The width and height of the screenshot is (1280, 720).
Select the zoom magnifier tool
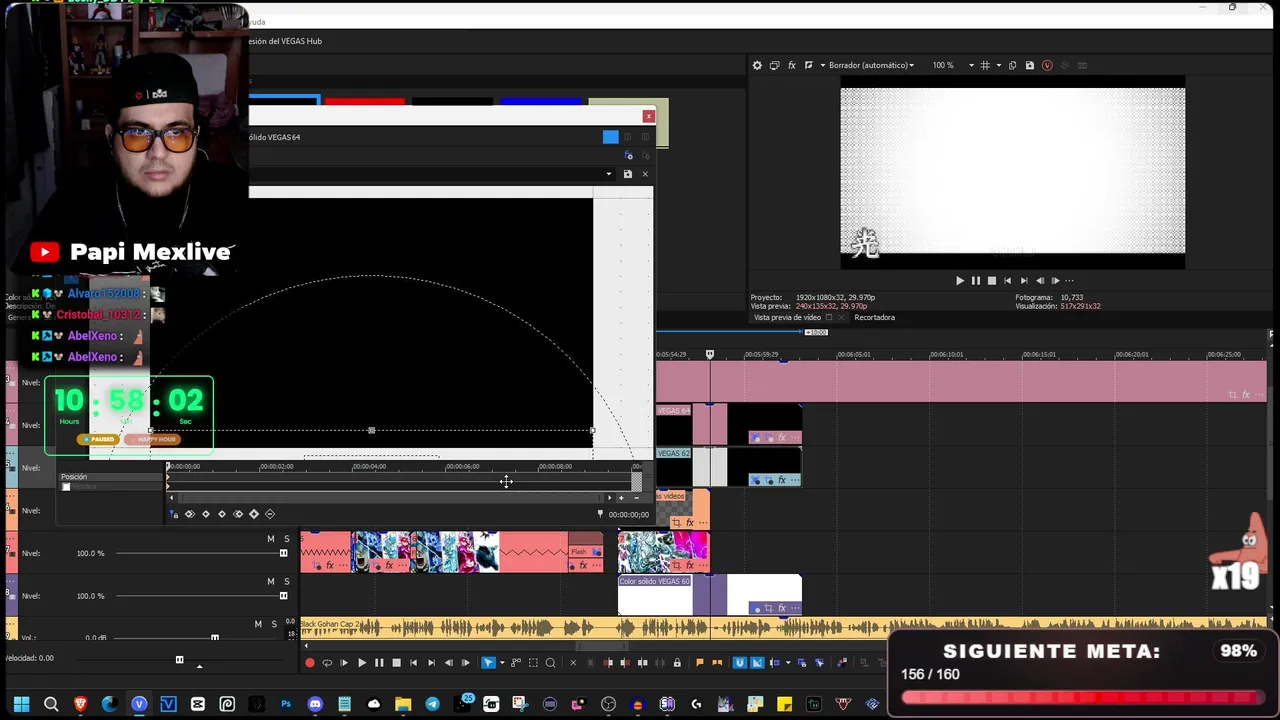tap(550, 663)
